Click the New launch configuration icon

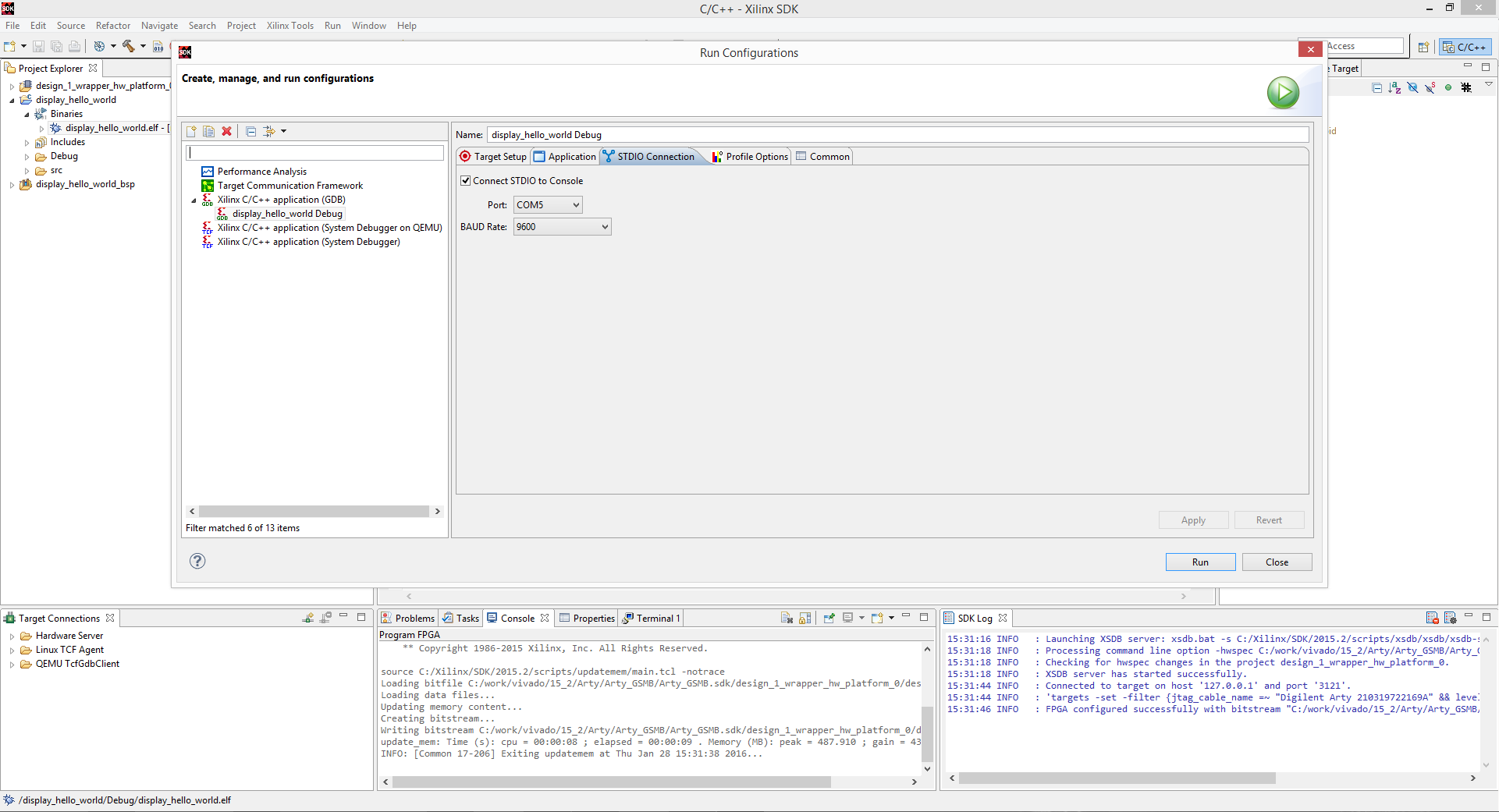[x=191, y=131]
